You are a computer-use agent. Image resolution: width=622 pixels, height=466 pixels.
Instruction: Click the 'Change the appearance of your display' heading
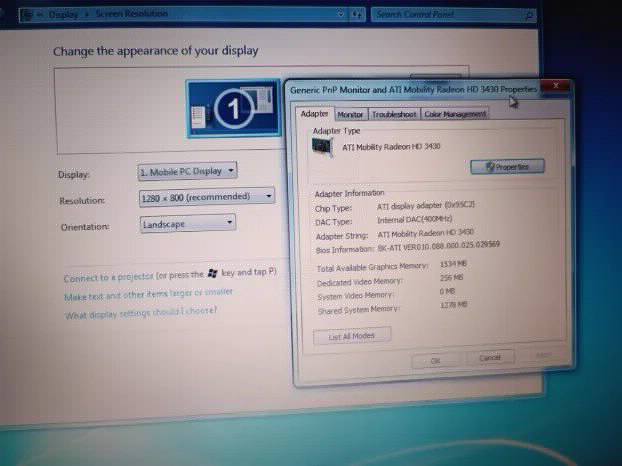[x=156, y=51]
